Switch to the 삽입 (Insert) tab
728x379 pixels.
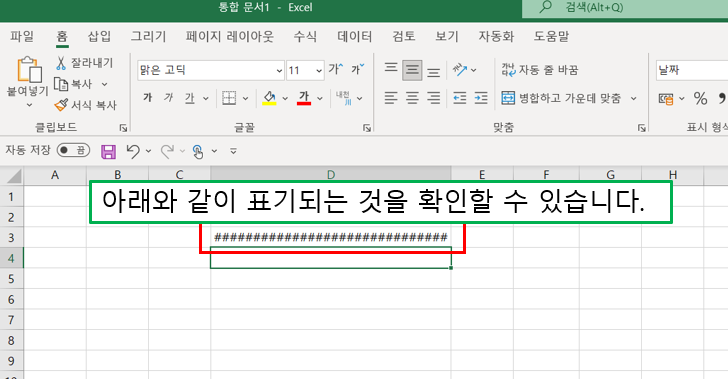[99, 36]
